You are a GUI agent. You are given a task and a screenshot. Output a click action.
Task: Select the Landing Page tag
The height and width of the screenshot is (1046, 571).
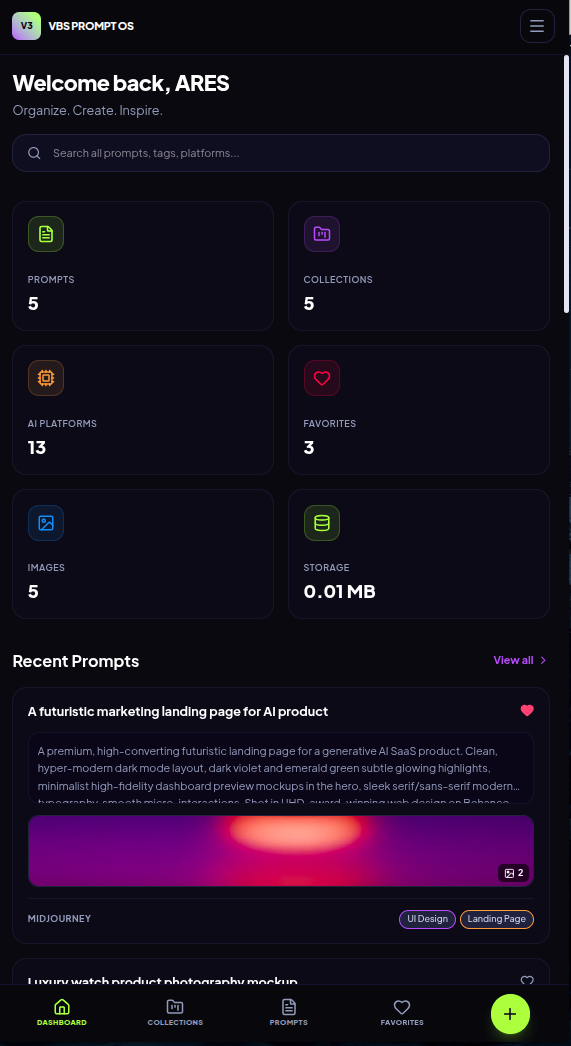pos(497,919)
